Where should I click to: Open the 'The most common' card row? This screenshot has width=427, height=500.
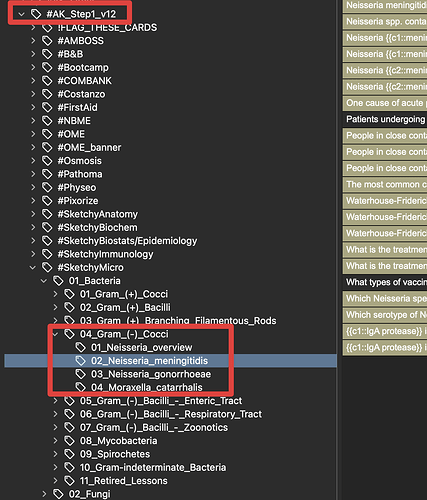[385, 184]
